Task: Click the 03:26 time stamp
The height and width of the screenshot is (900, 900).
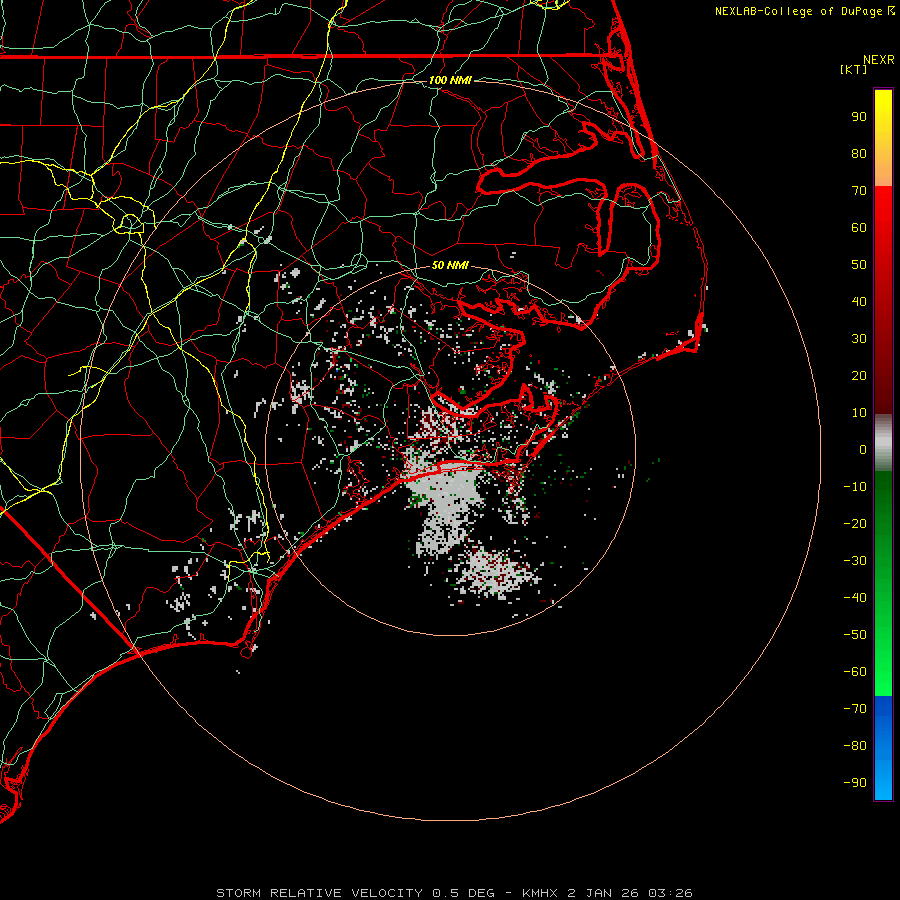Action: 670,893
